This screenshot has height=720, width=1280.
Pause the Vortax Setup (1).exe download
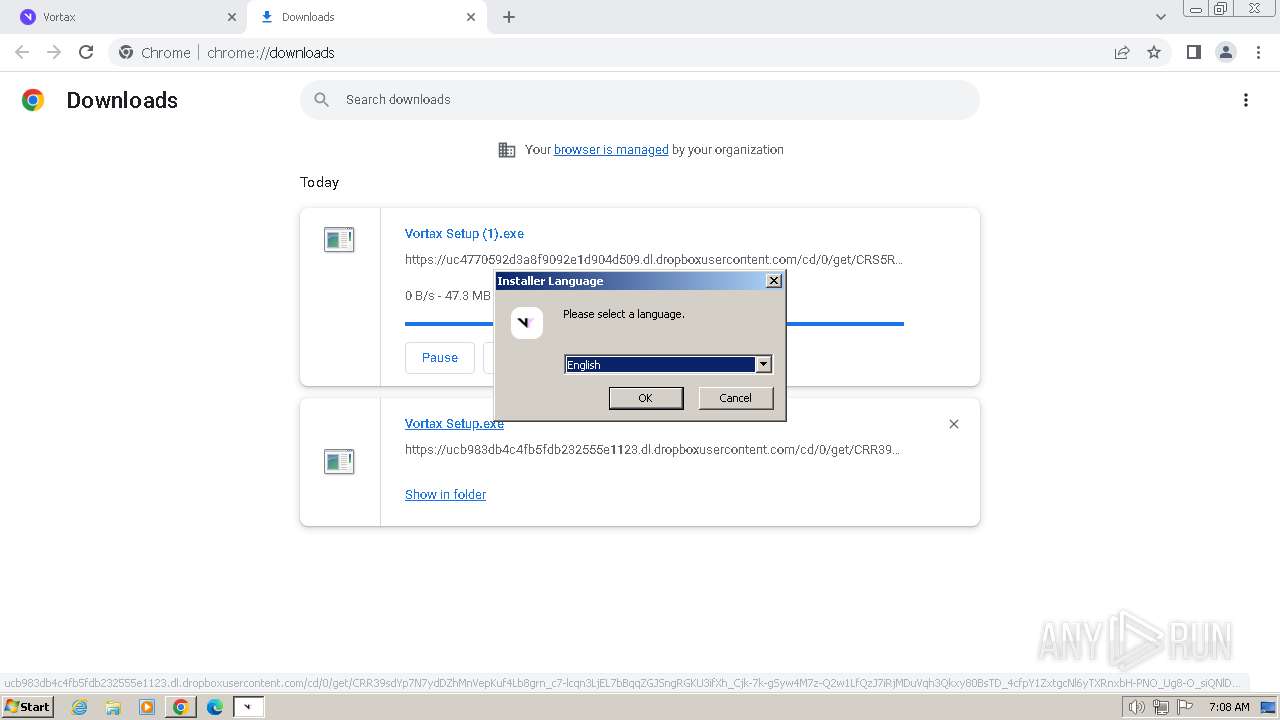pos(440,358)
